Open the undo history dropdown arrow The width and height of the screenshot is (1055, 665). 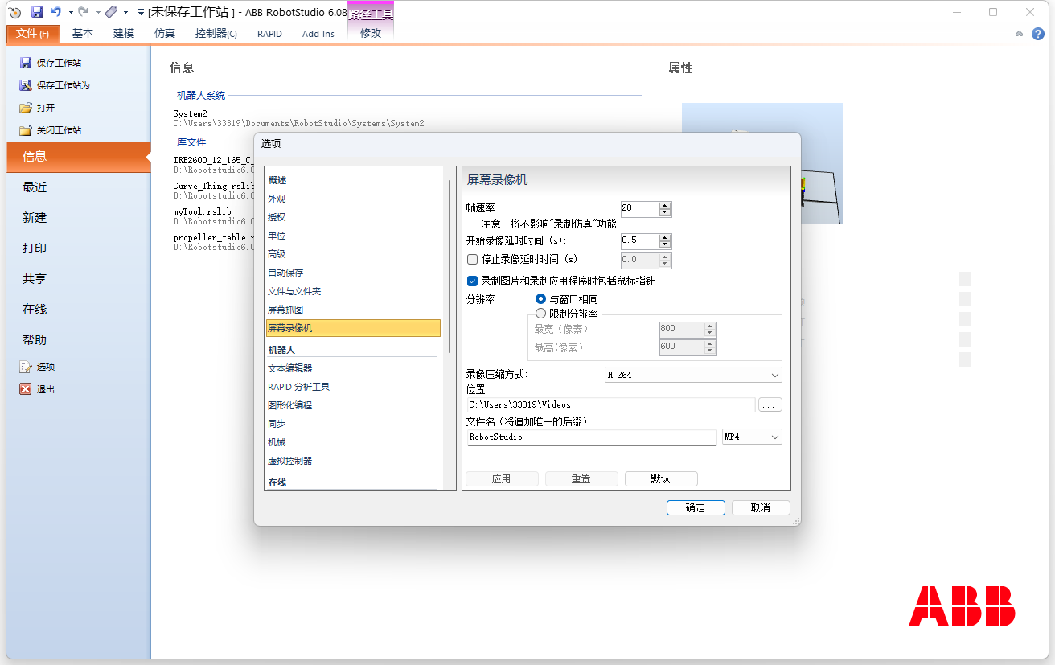pyautogui.click(x=70, y=12)
